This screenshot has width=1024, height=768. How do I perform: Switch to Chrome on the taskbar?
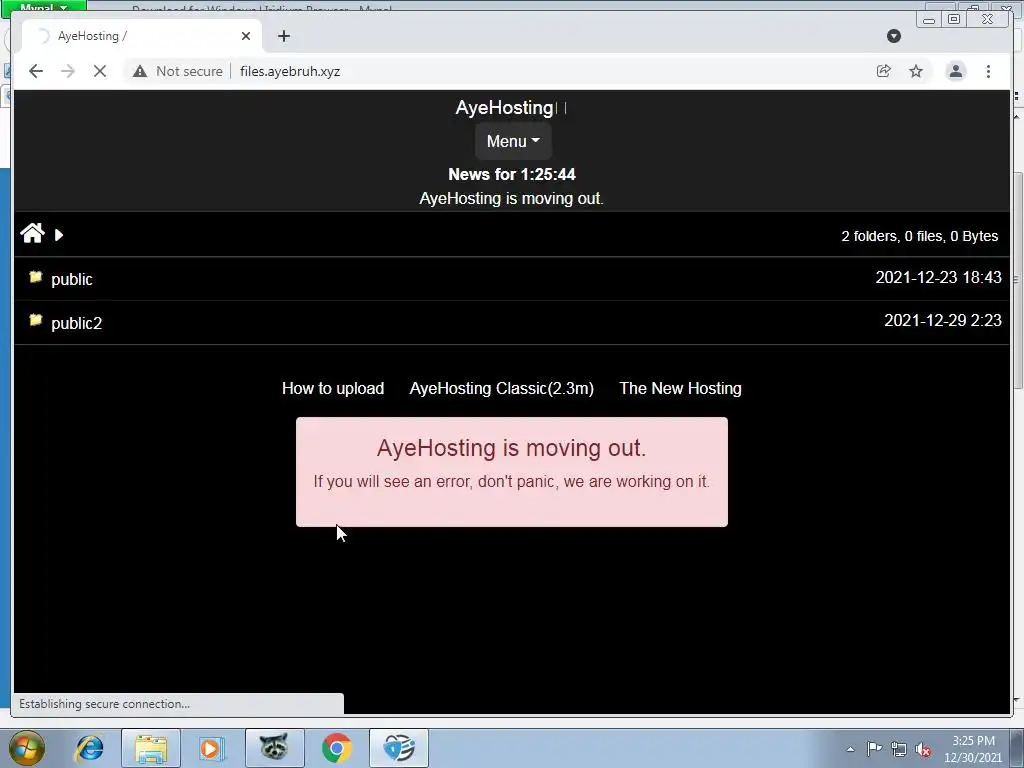click(x=336, y=748)
